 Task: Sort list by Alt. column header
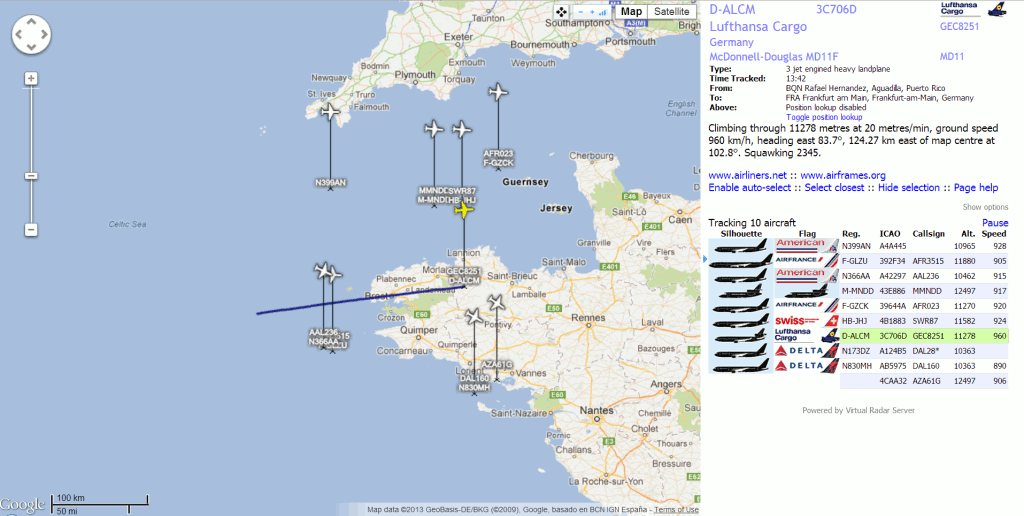pos(968,233)
